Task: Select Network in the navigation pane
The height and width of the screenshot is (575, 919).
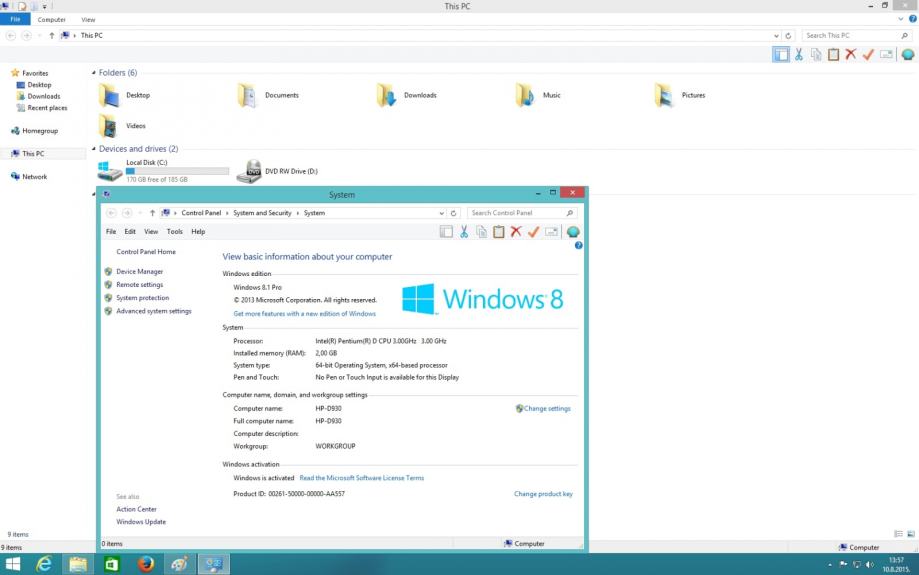Action: [x=35, y=177]
